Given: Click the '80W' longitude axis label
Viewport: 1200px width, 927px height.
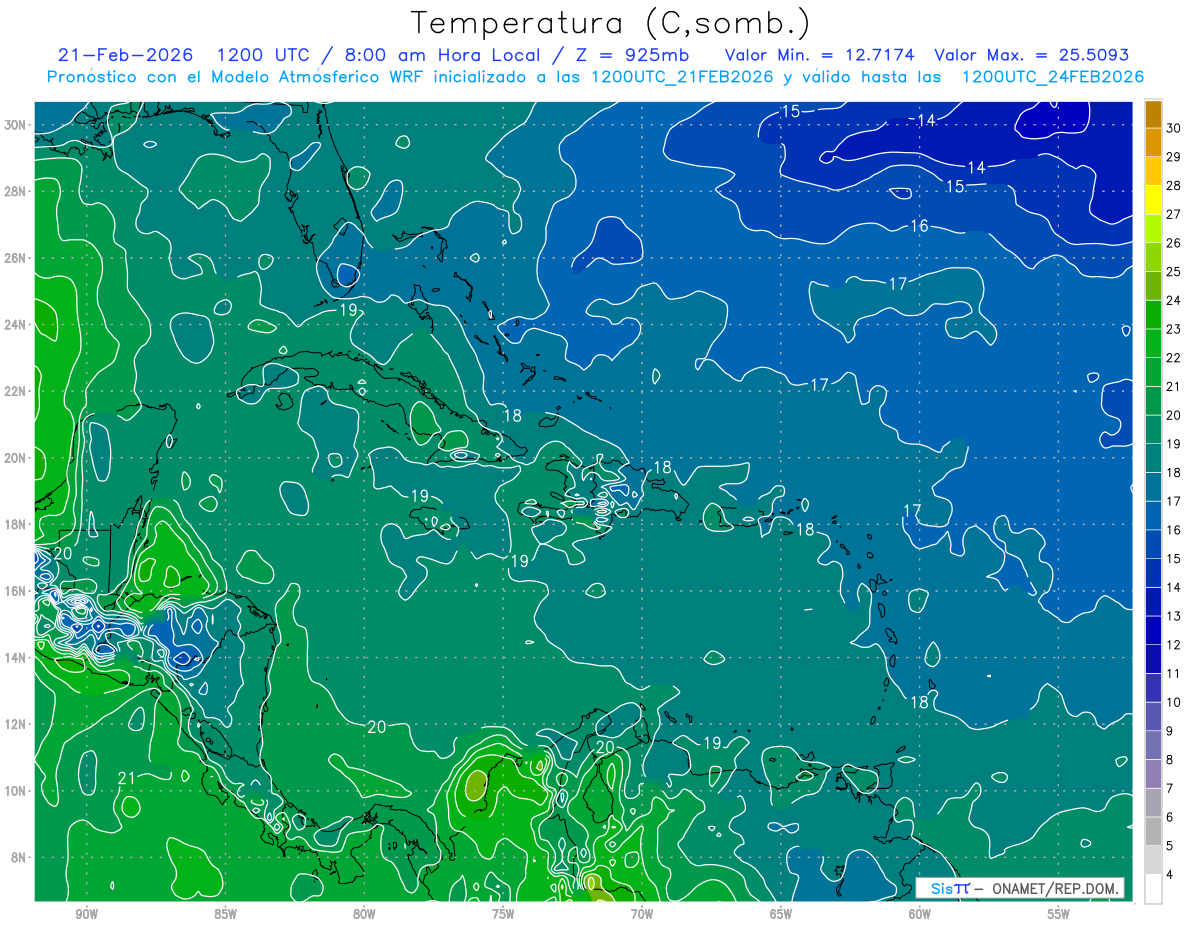Looking at the screenshot, I should click(364, 914).
